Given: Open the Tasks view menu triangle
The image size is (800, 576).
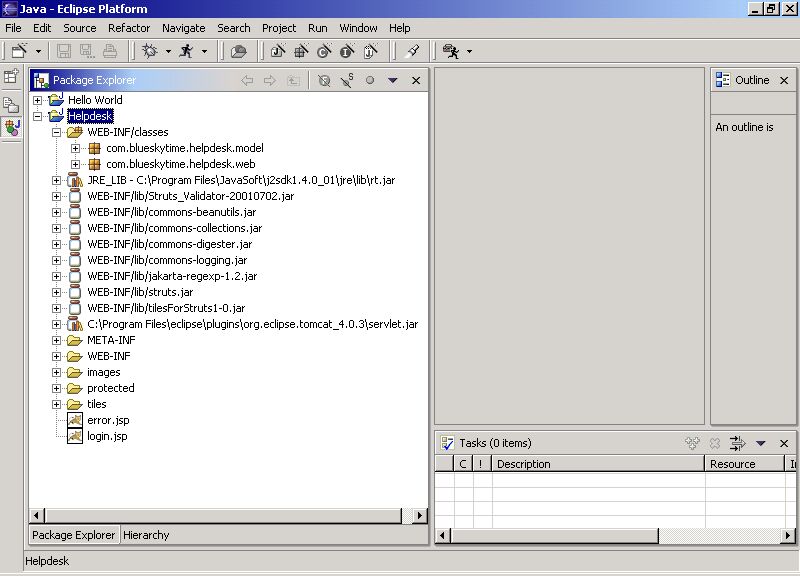Looking at the screenshot, I should [x=761, y=443].
